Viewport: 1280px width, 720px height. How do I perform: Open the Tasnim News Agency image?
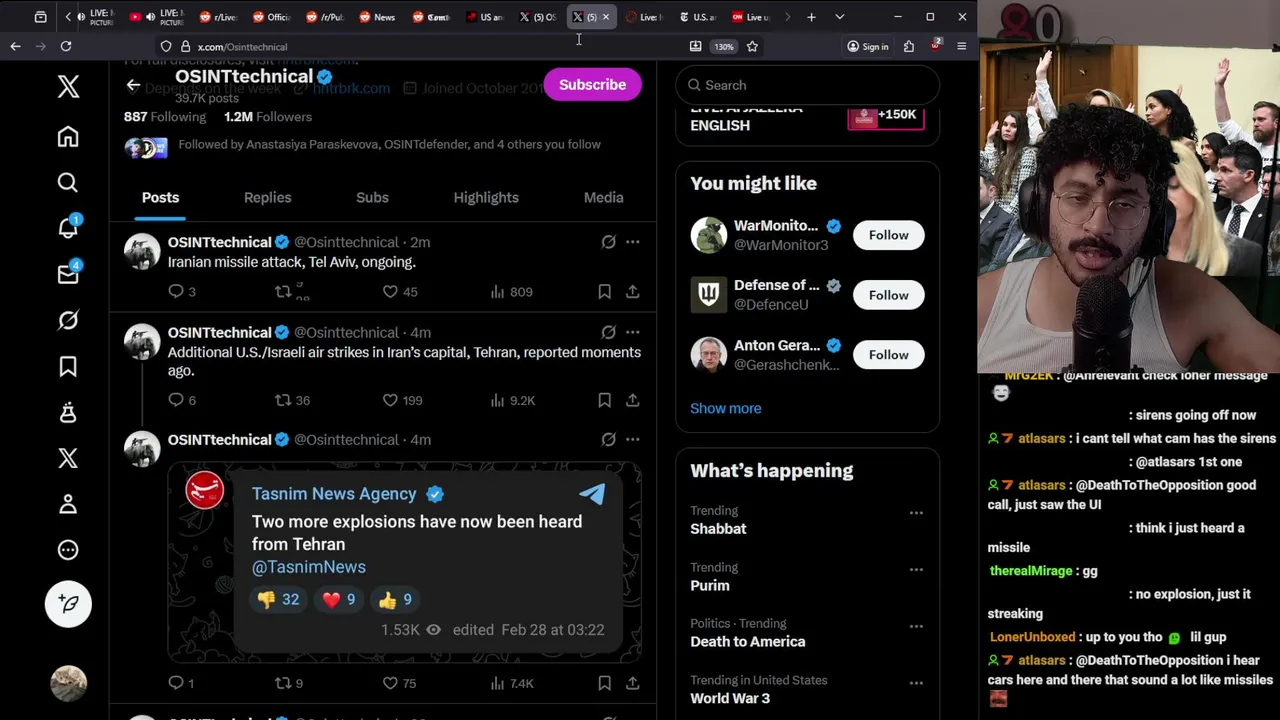[404, 562]
